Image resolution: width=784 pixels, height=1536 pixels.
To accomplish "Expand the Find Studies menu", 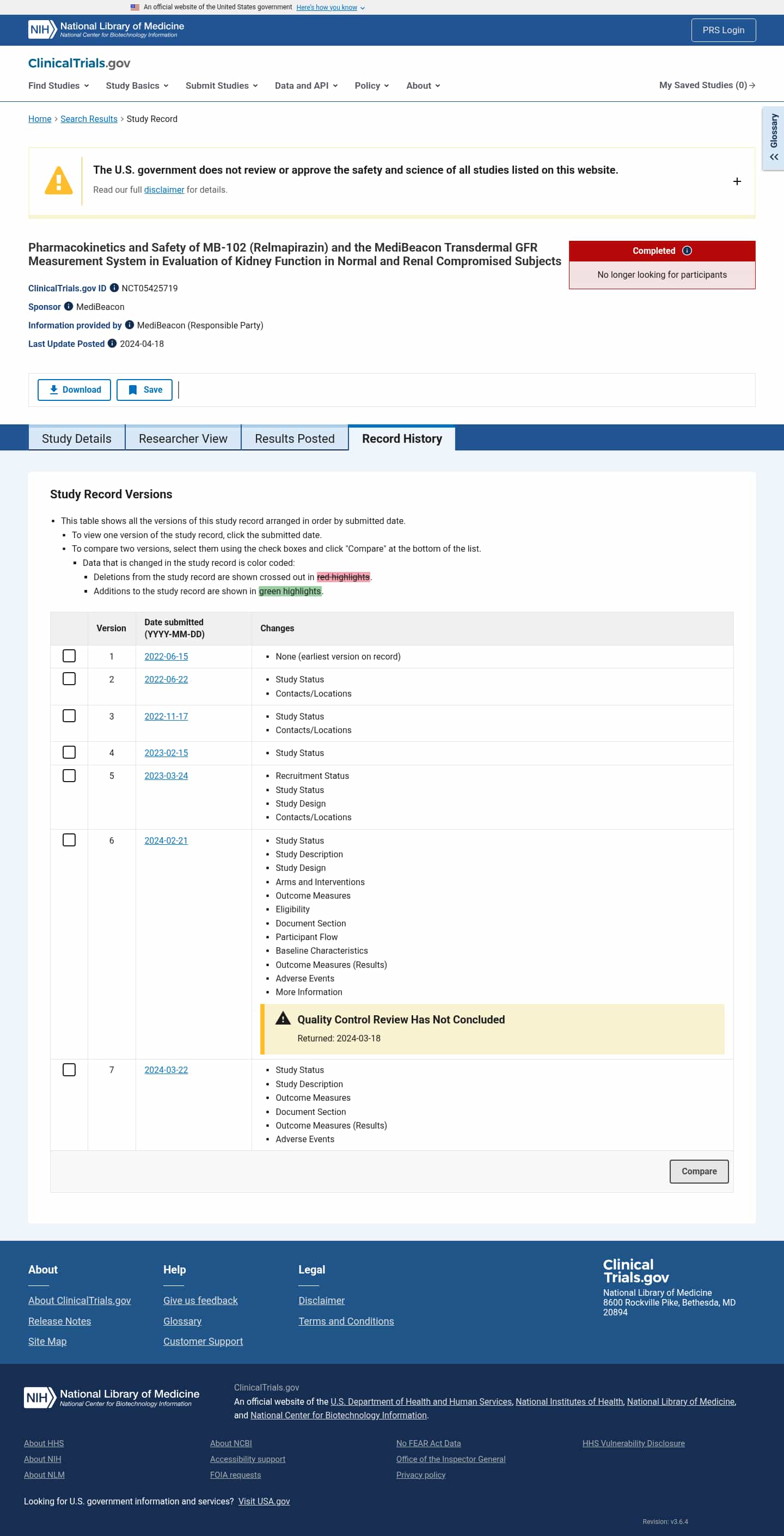I will (x=58, y=86).
